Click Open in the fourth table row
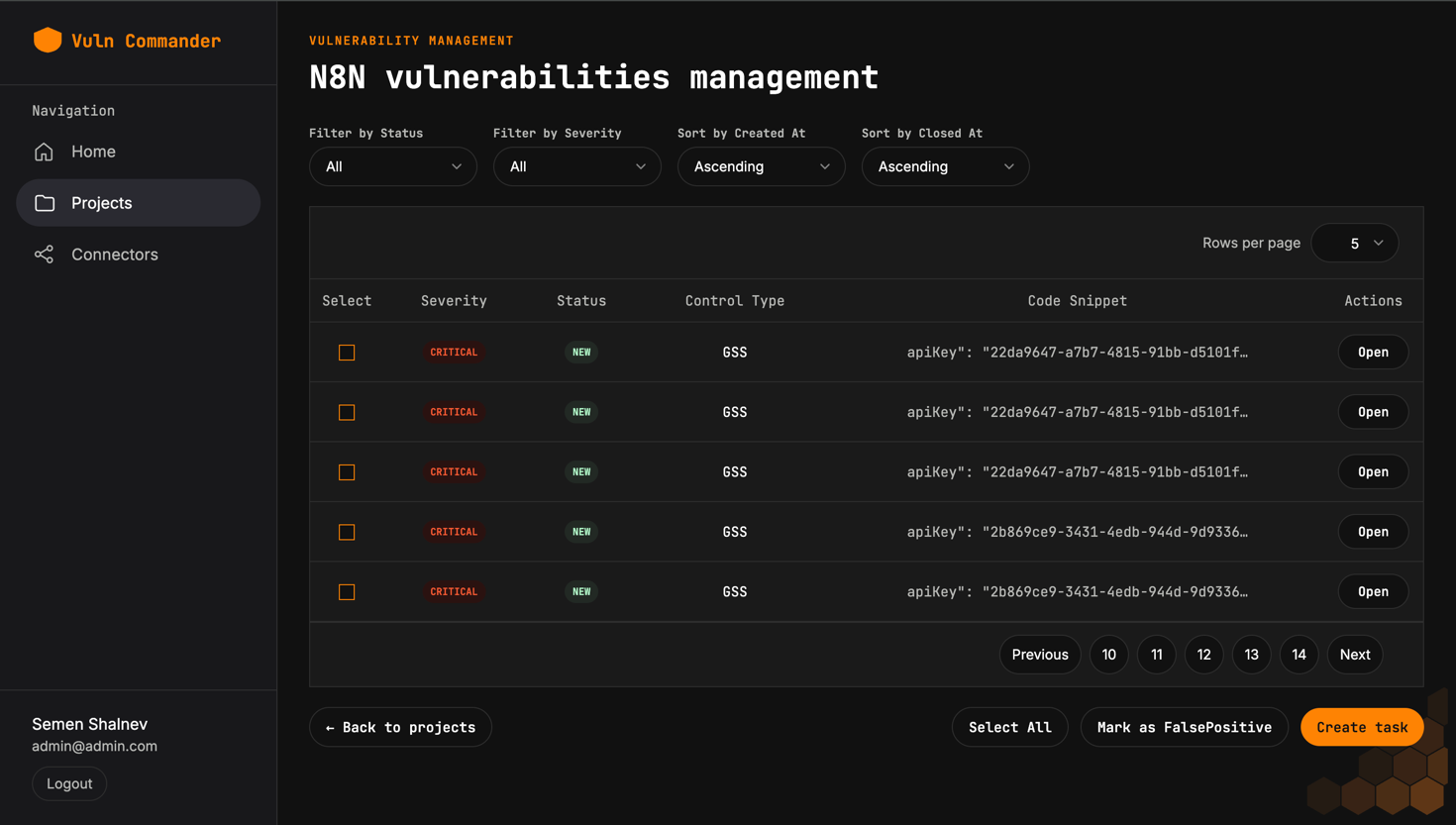Viewport: 1456px width, 825px height. pos(1373,532)
